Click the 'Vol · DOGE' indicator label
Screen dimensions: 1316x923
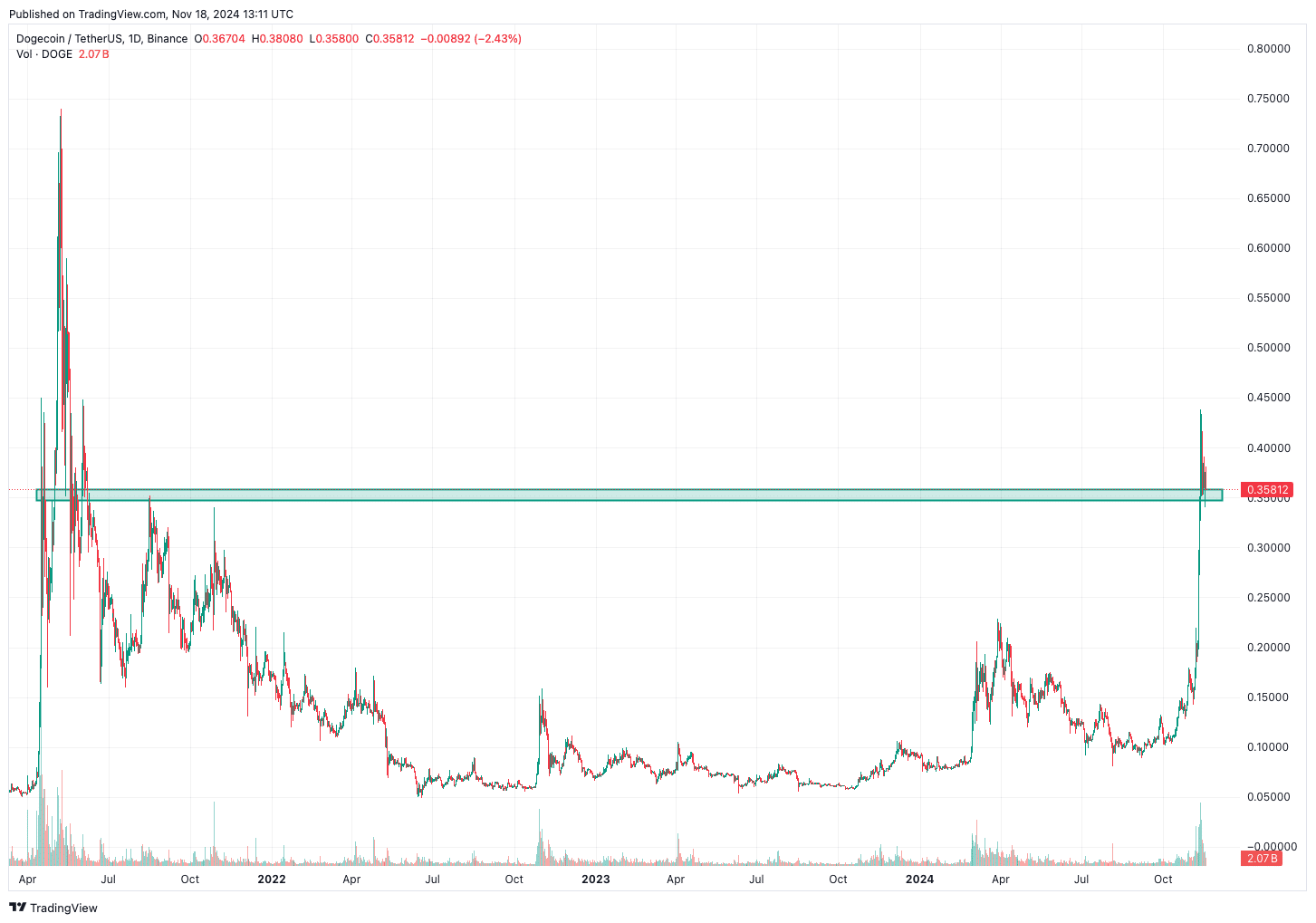(x=44, y=54)
